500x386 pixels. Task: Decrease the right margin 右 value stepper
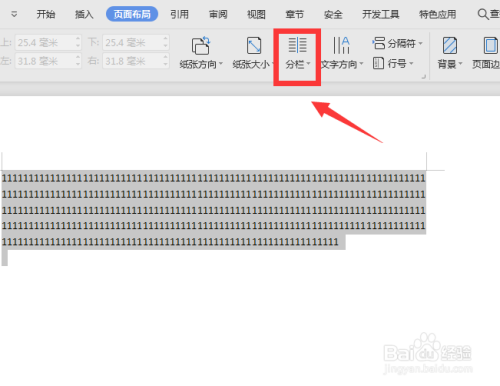(x=166, y=65)
